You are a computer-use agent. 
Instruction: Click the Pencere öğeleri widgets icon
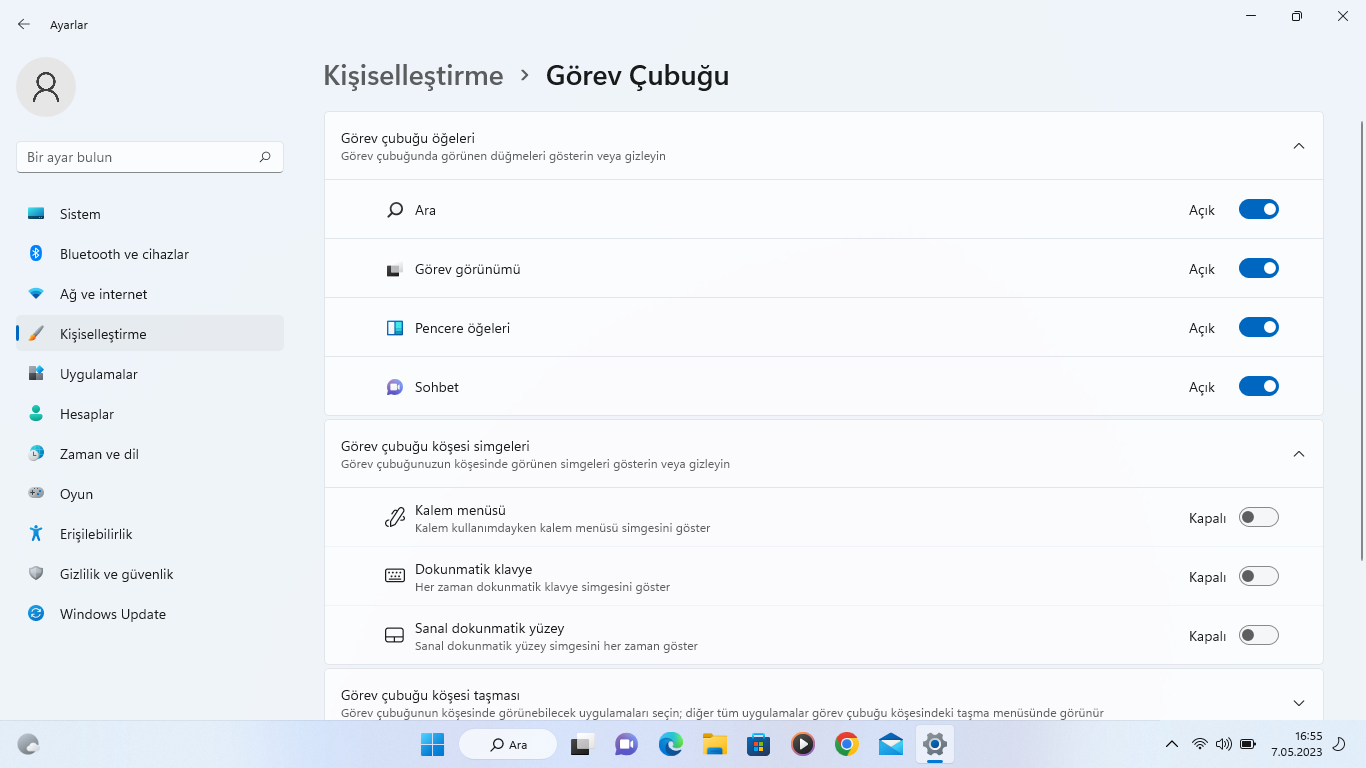pyautogui.click(x=395, y=328)
